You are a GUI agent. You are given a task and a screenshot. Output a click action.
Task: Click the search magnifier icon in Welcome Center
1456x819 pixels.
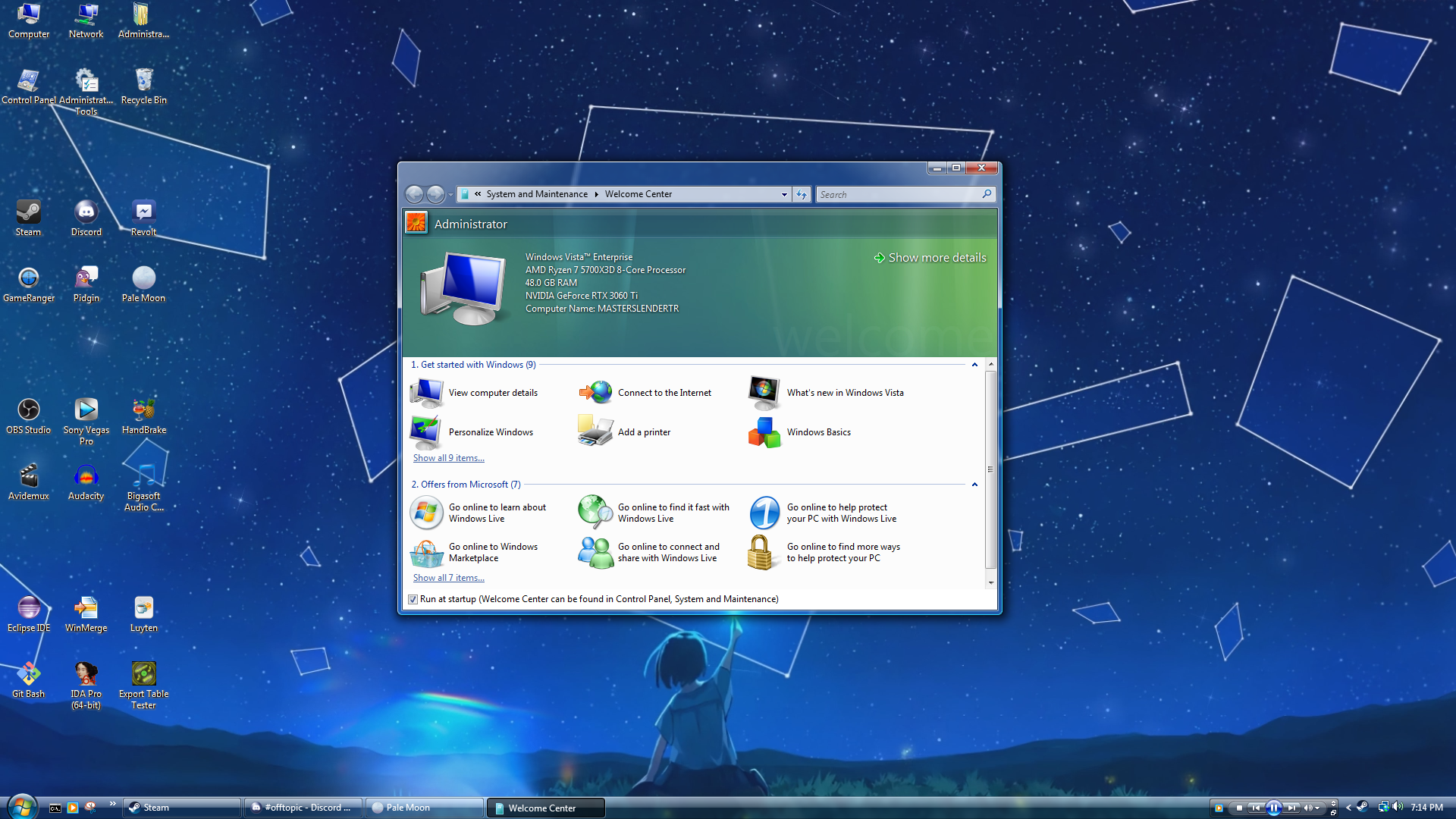987,194
